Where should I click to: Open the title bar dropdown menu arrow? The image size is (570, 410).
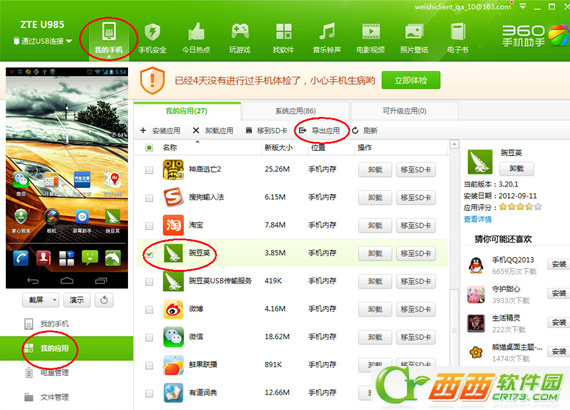pyautogui.click(x=523, y=6)
